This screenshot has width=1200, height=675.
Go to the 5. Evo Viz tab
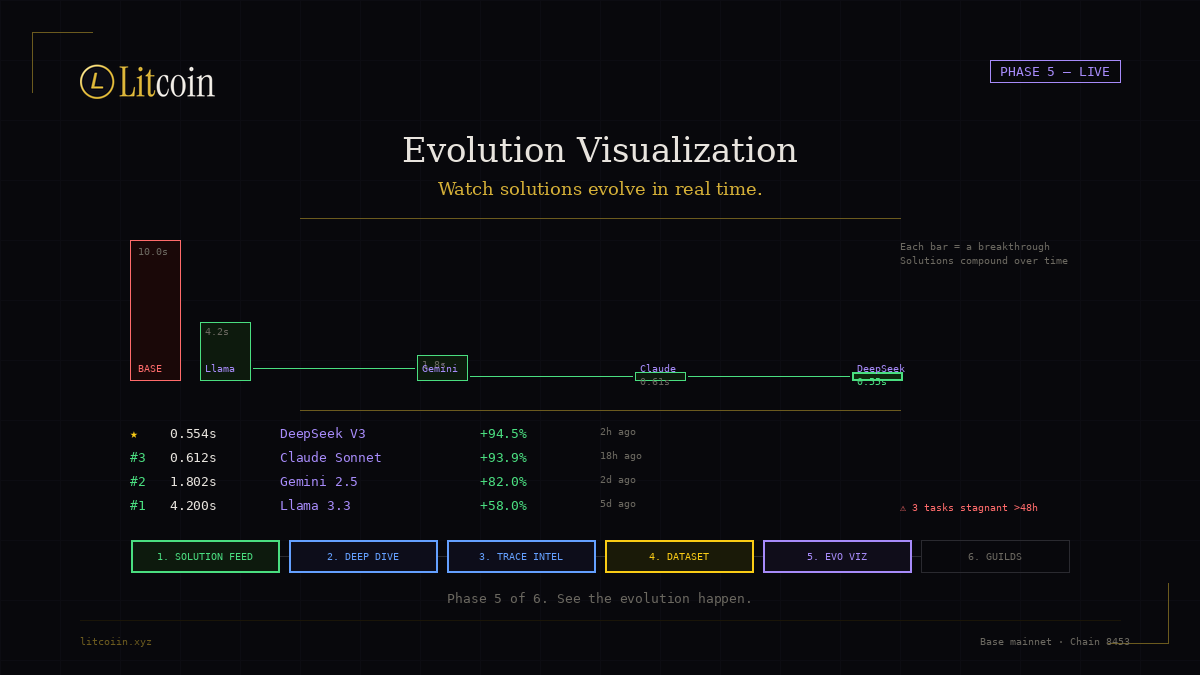click(837, 557)
